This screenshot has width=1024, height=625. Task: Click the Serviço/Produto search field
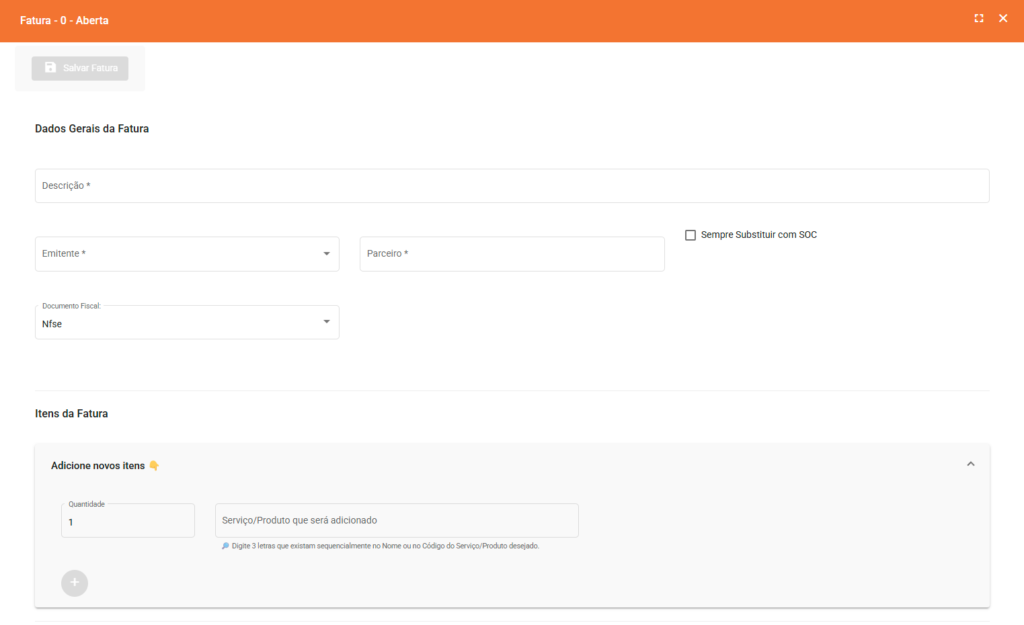click(x=396, y=521)
